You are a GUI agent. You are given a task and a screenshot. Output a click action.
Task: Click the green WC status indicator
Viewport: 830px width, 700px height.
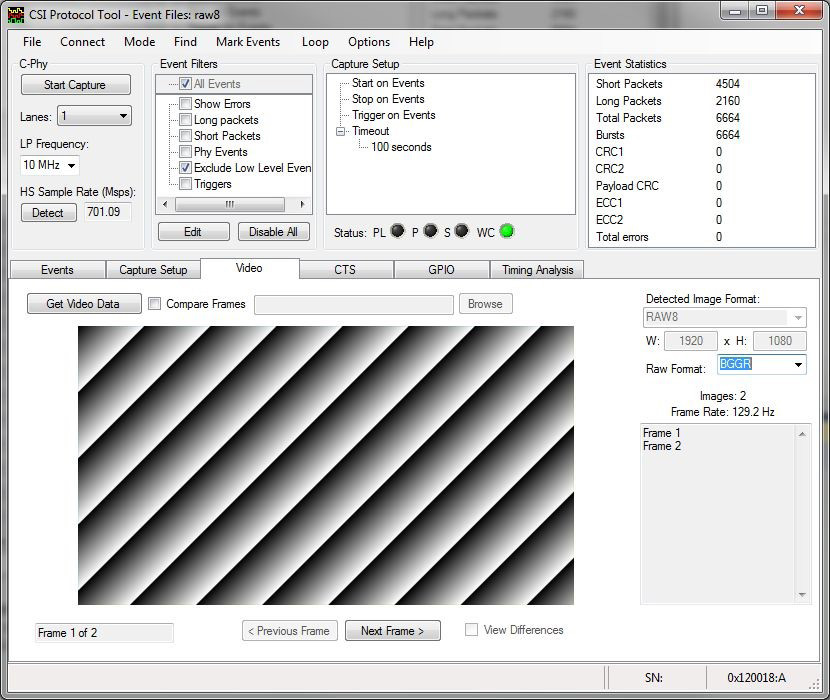coord(507,231)
